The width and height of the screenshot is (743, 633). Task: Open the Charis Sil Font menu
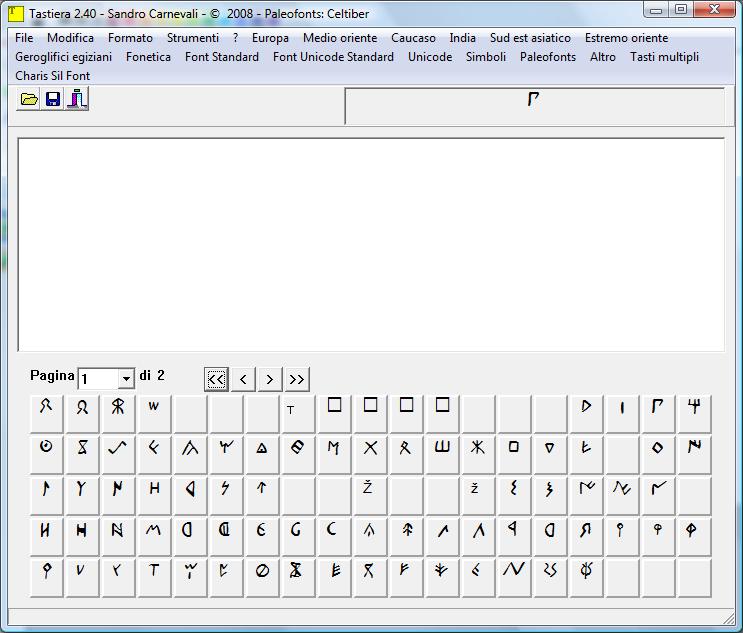(x=53, y=76)
